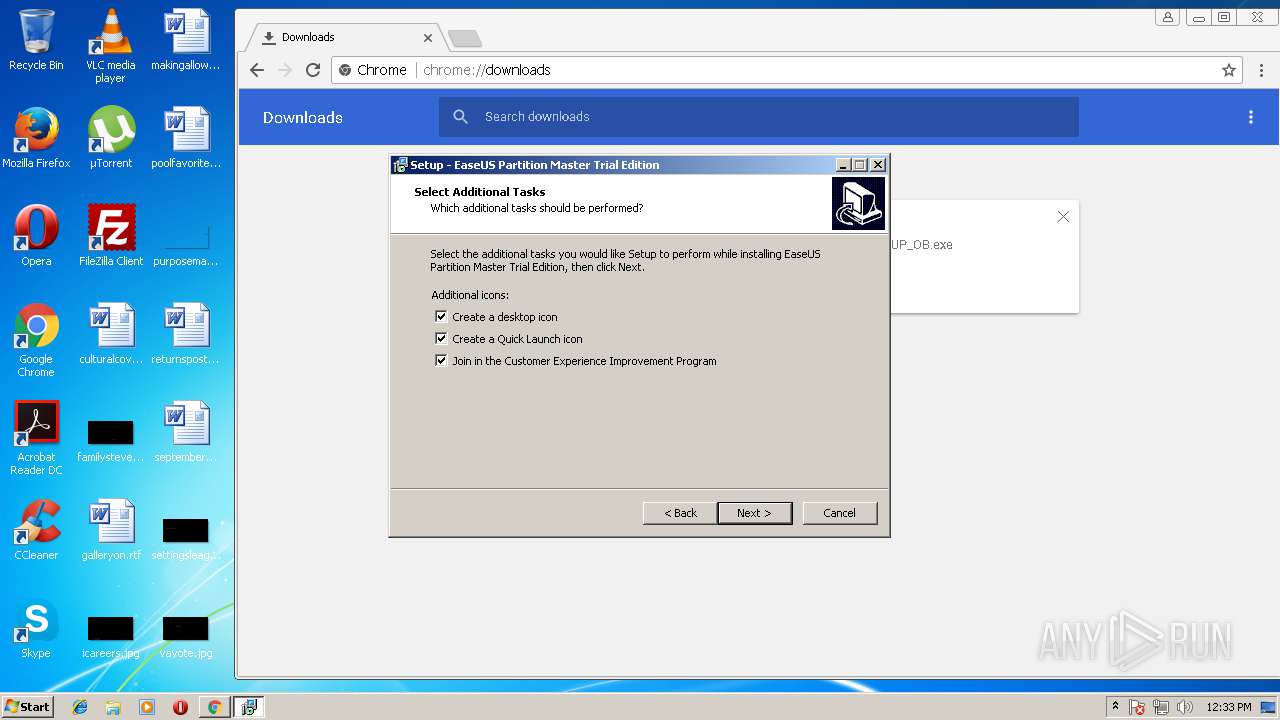The width and height of the screenshot is (1280, 720).
Task: Dismiss the download item with X
Action: click(x=1063, y=217)
